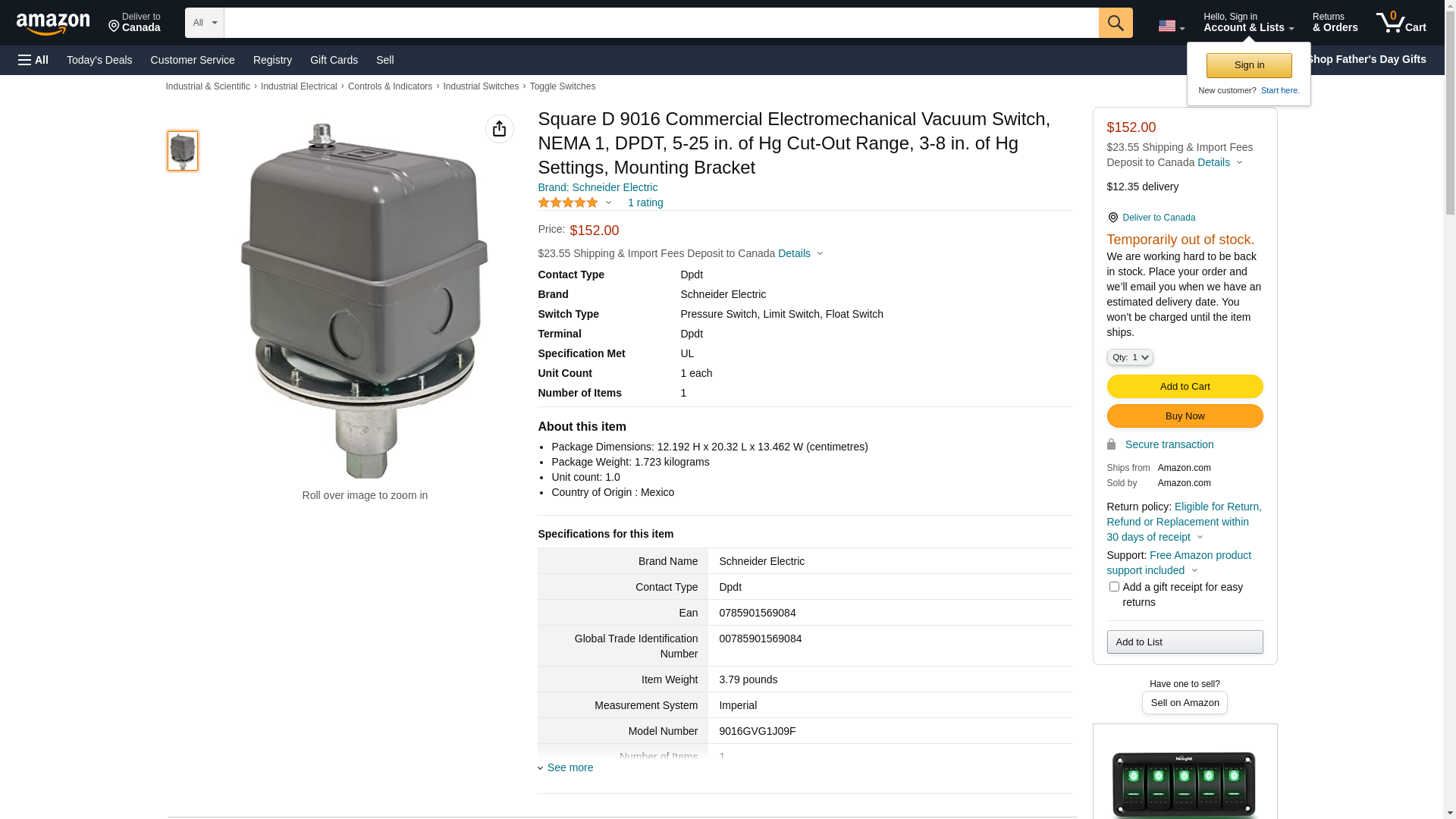1456x819 pixels.
Task: Click the Amazon logo
Action: pos(53,24)
